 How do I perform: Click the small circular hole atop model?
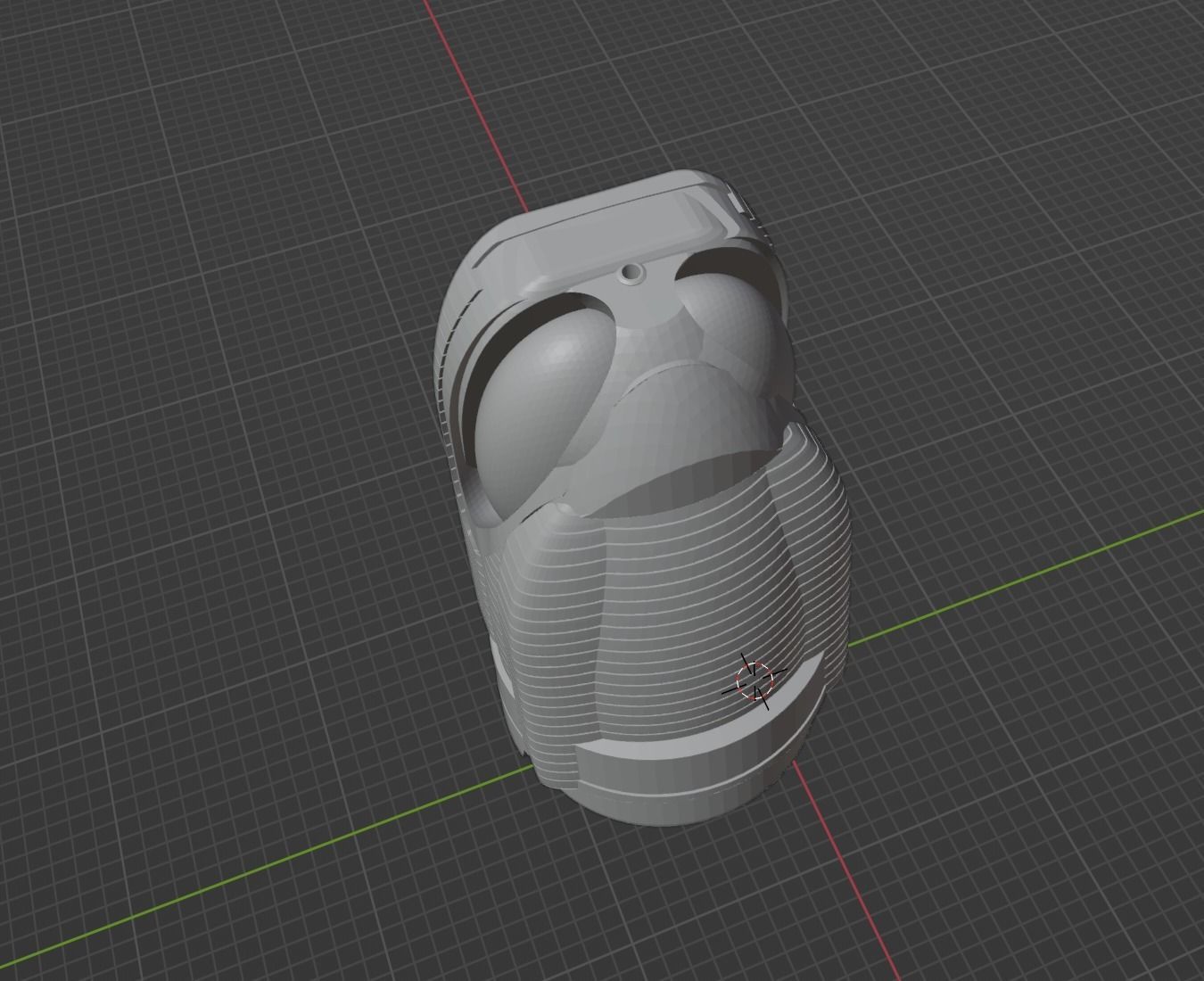click(x=633, y=273)
